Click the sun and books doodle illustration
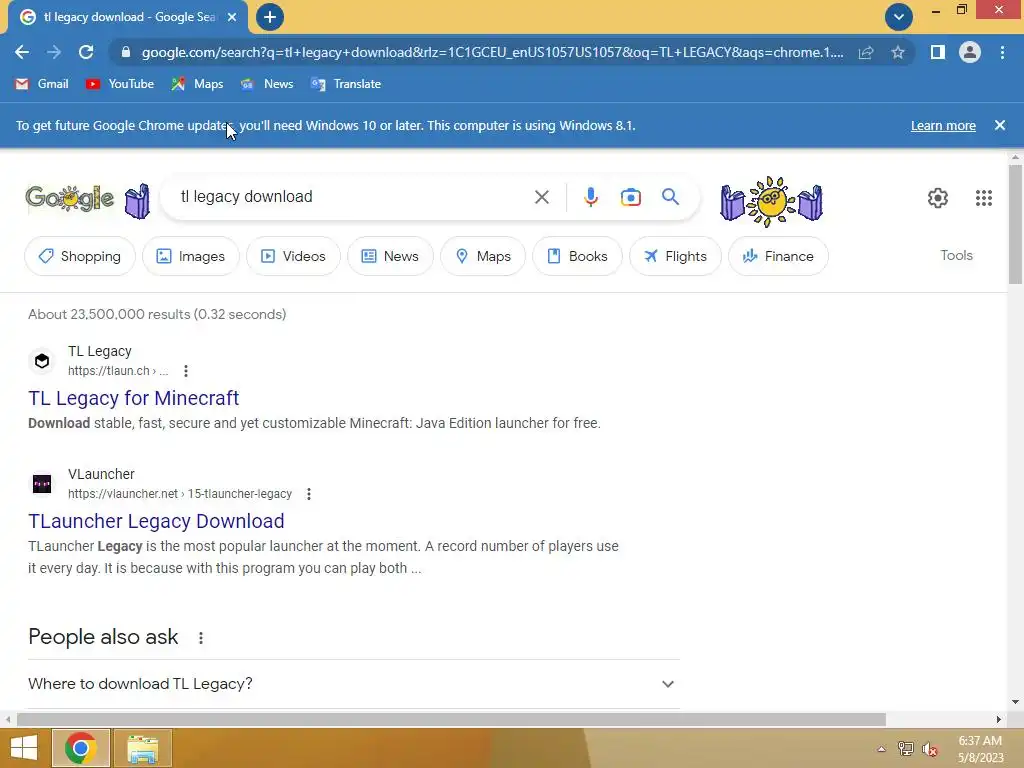This screenshot has height=768, width=1024. tap(771, 201)
